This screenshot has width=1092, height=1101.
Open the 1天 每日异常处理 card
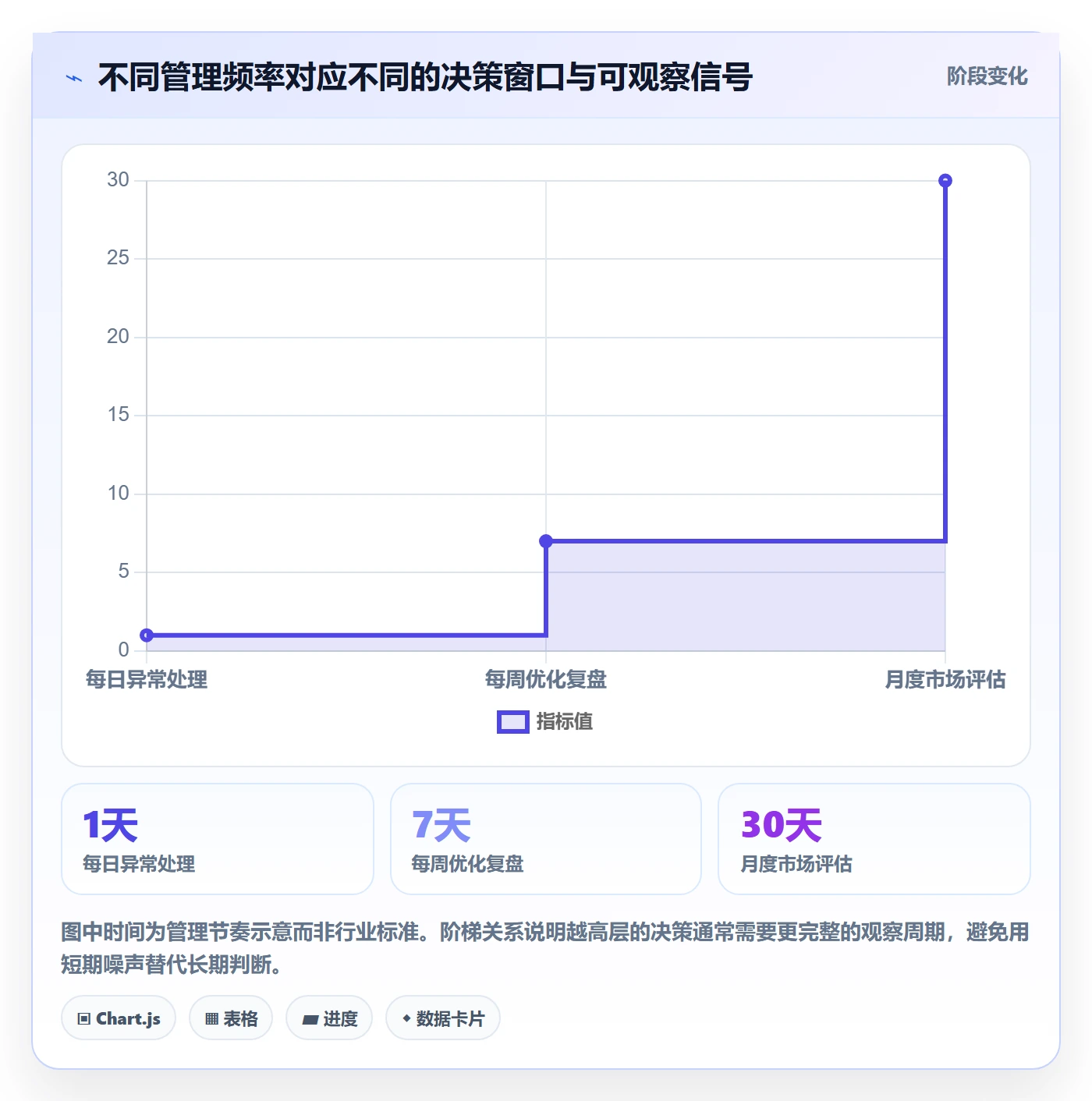[x=218, y=839]
